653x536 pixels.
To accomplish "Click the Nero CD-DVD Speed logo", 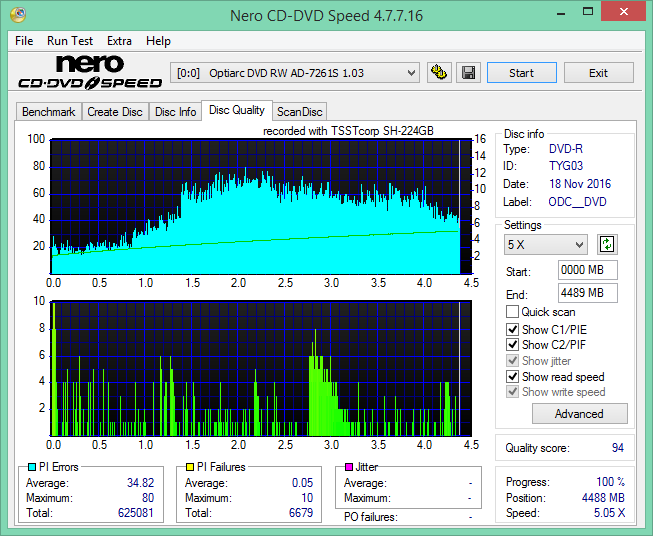I will 90,72.
